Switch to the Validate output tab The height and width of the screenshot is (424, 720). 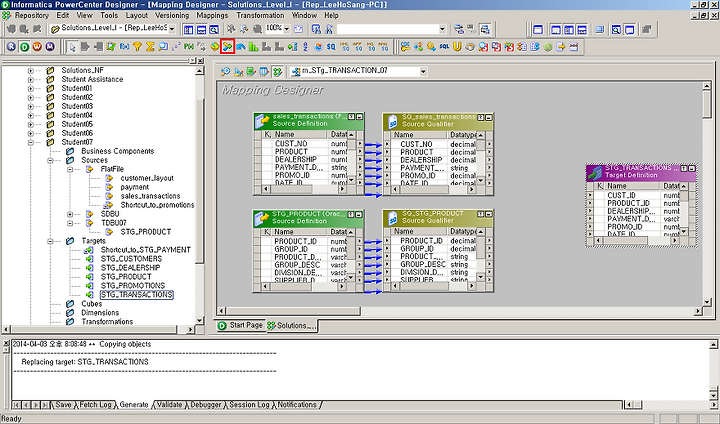(x=169, y=405)
